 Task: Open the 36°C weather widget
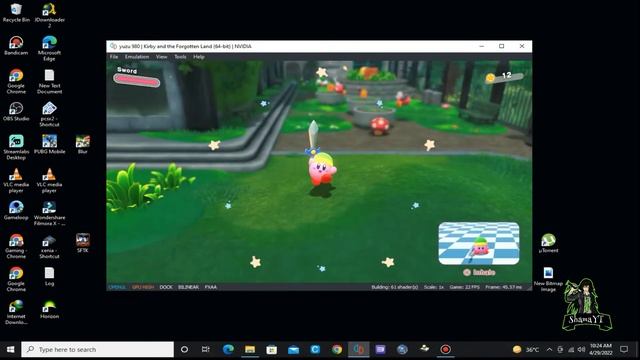coord(526,349)
